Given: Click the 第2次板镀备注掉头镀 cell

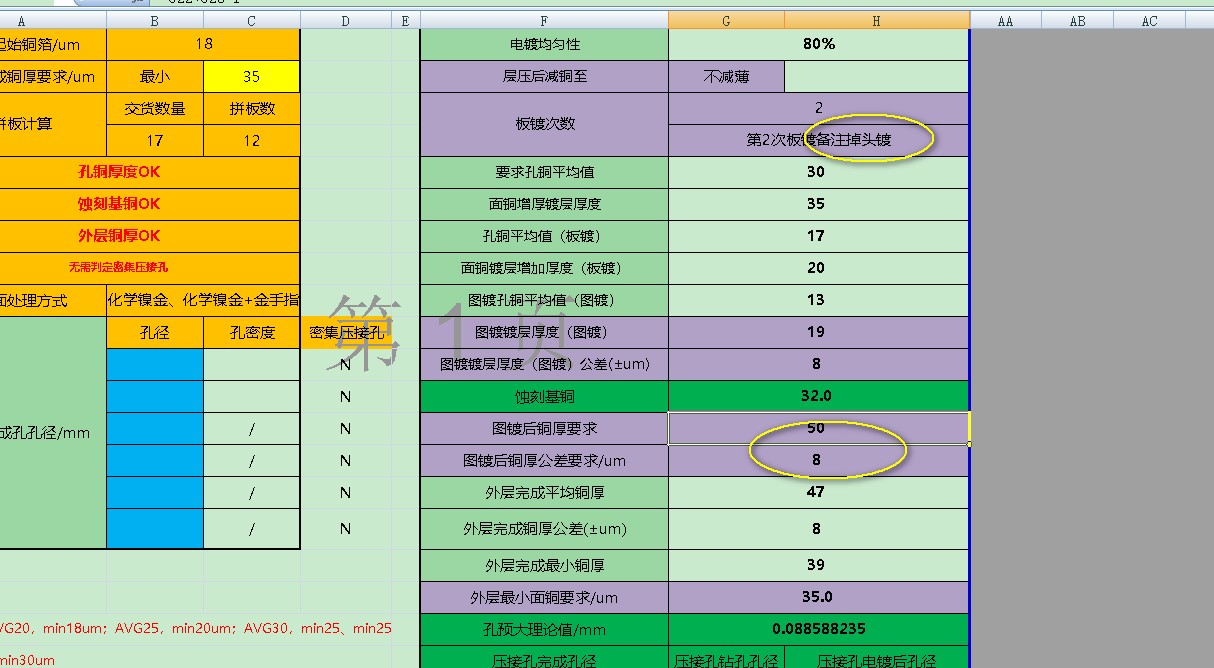Looking at the screenshot, I should (x=819, y=141).
